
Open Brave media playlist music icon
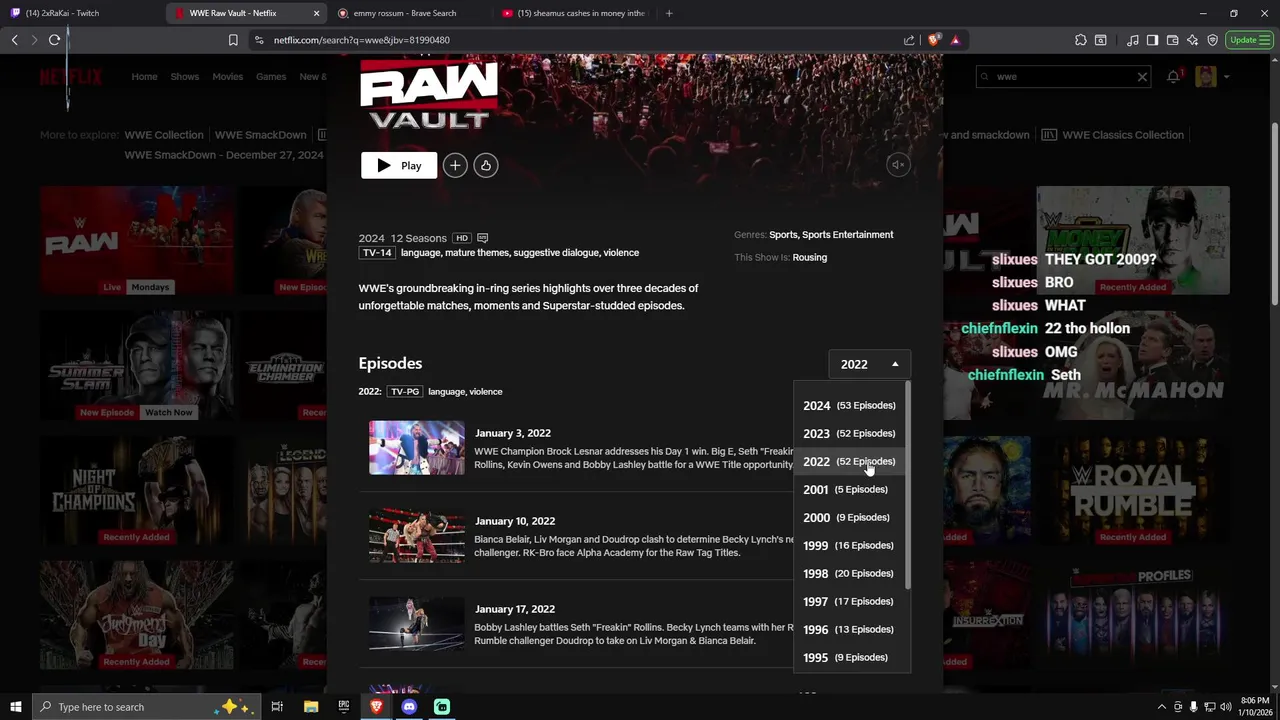click(1132, 40)
